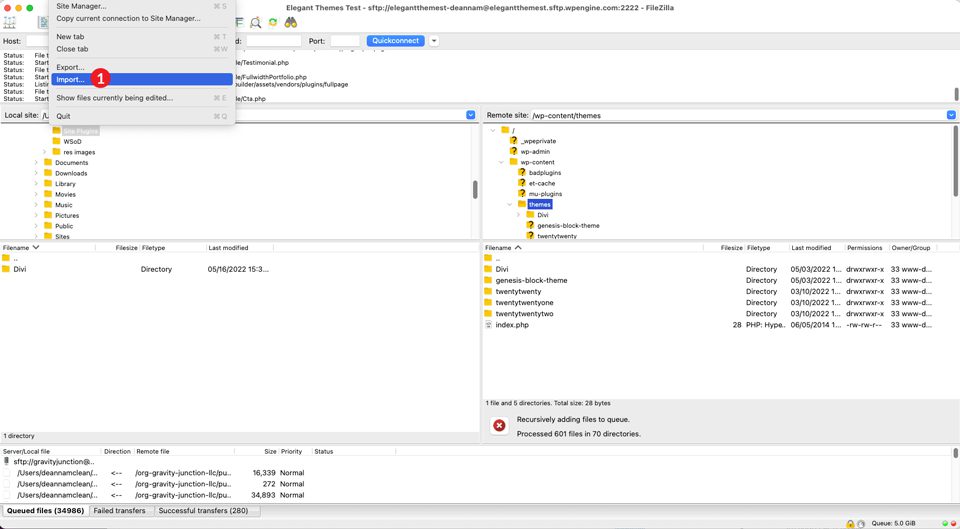Collapse the wp-content remote folder
Screen dimensions: 960x529
point(501,162)
